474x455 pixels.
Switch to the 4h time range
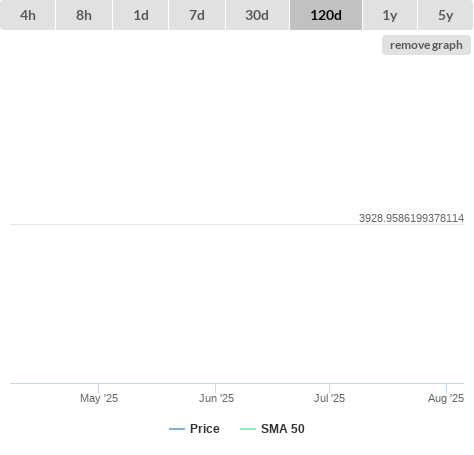pyautogui.click(x=27, y=15)
